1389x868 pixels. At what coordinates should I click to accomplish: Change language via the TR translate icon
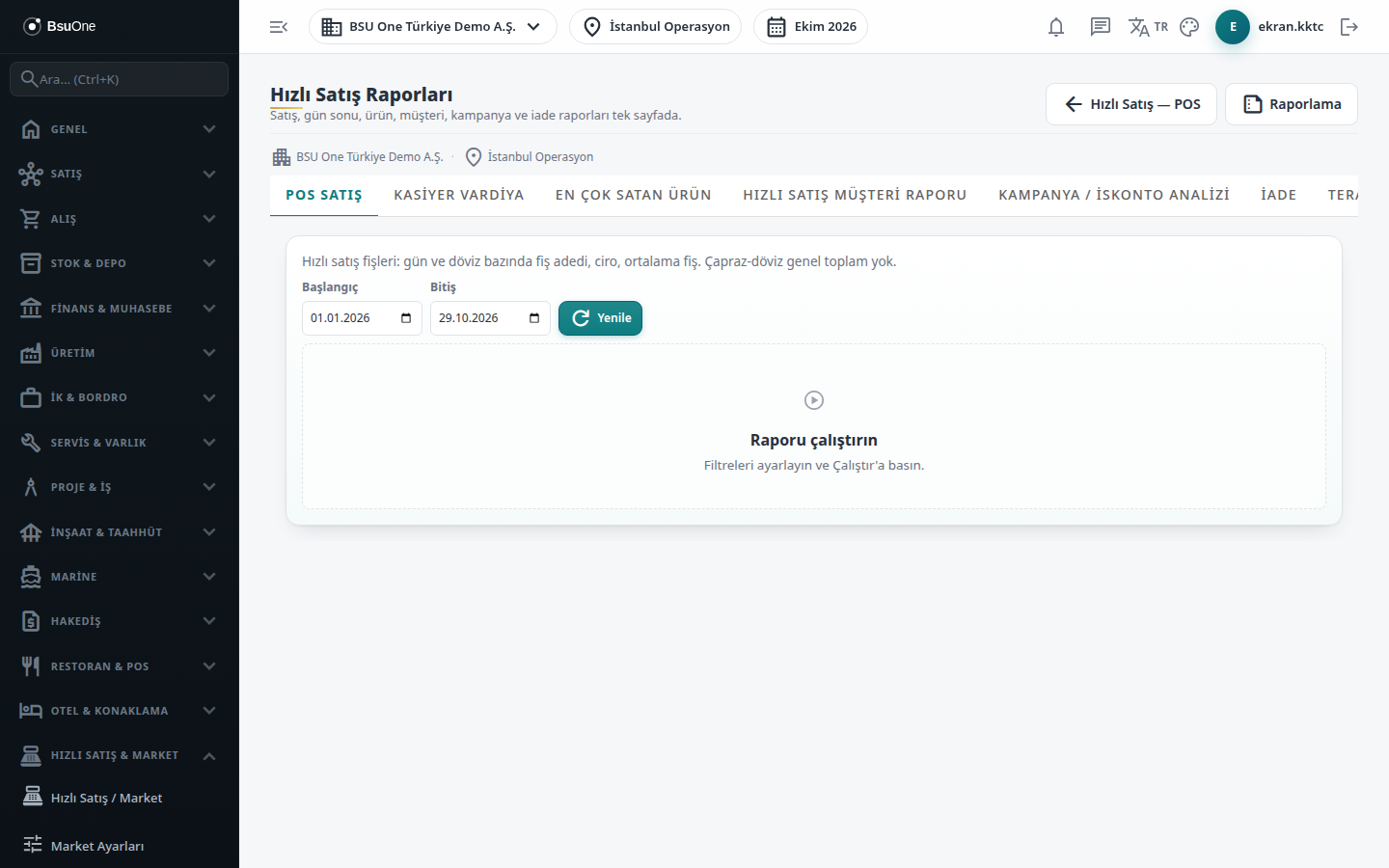tap(1148, 27)
